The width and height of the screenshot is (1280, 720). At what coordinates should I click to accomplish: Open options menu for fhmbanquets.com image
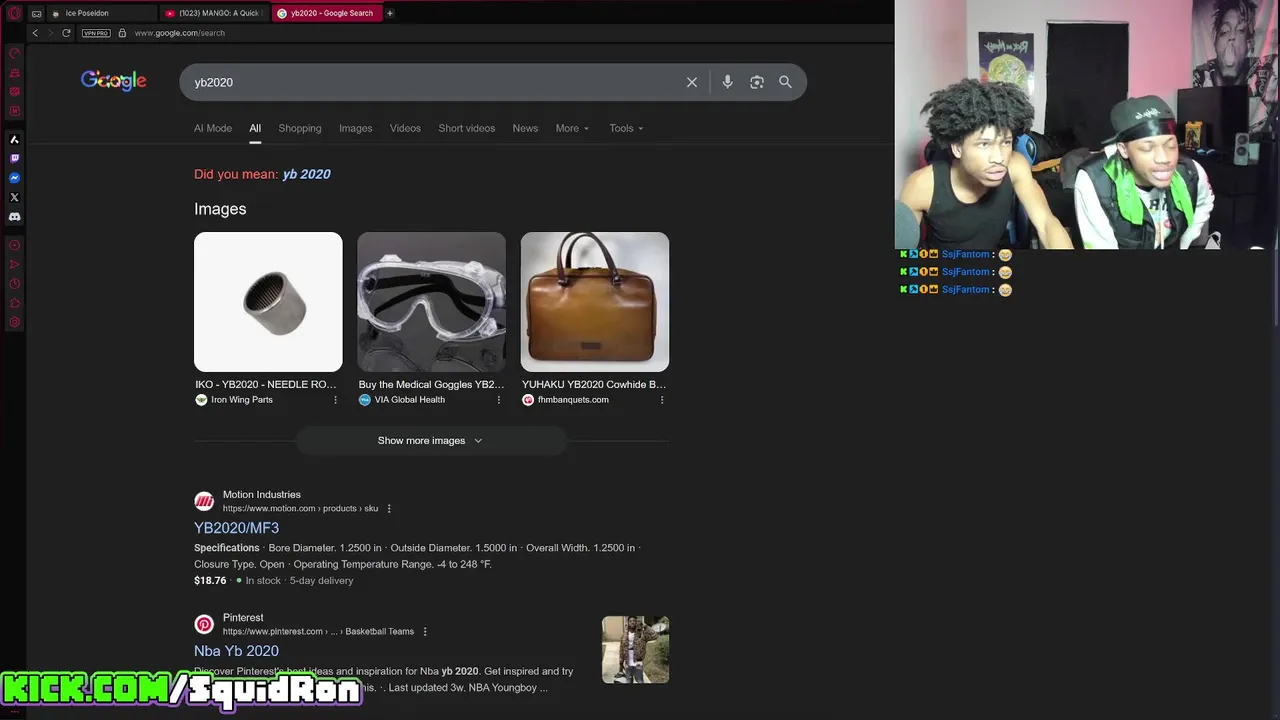(662, 400)
